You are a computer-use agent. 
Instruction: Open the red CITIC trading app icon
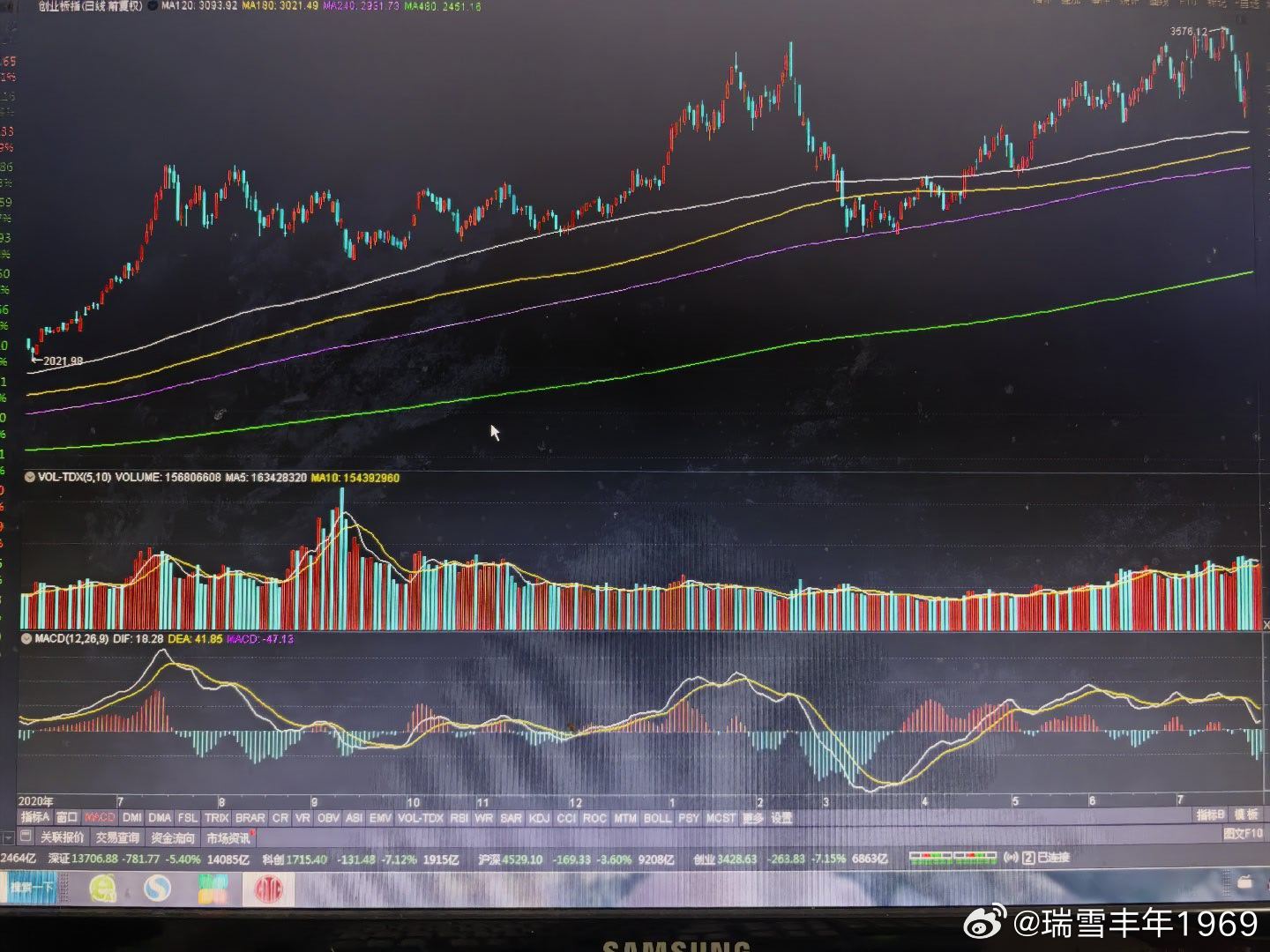268,889
